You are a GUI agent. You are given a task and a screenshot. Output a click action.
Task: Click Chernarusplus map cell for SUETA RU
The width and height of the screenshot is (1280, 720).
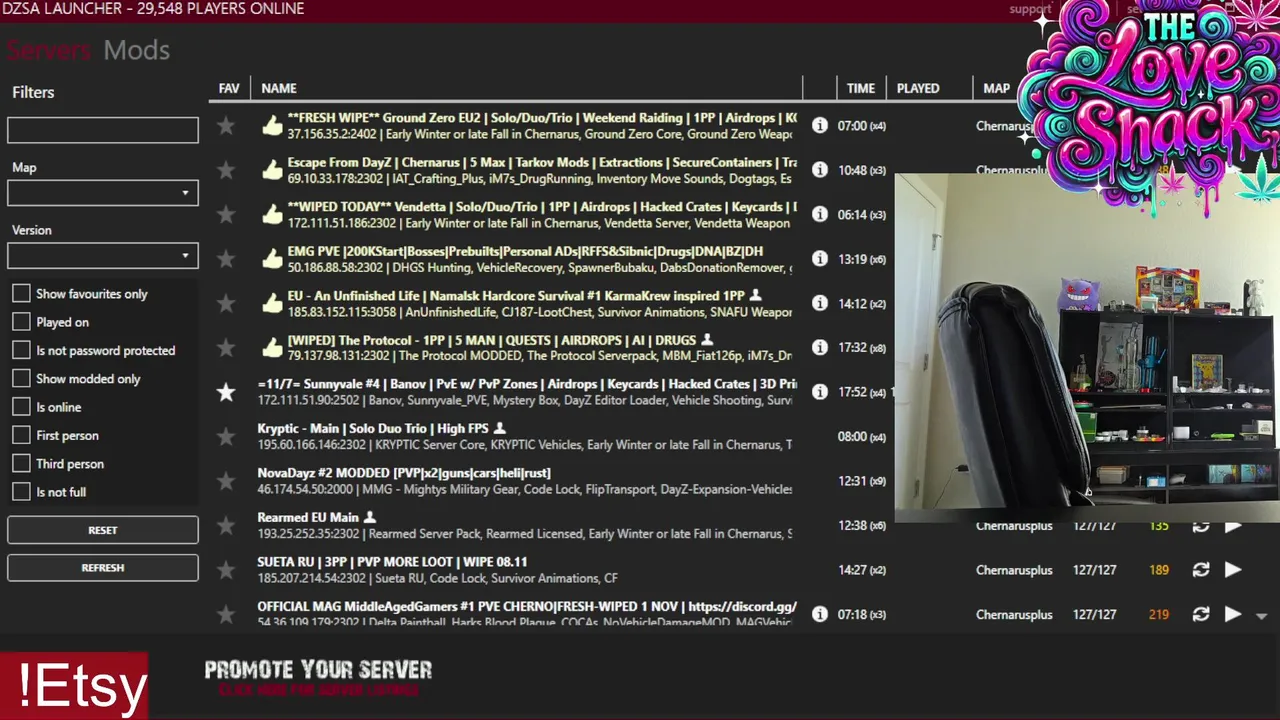click(x=1014, y=570)
